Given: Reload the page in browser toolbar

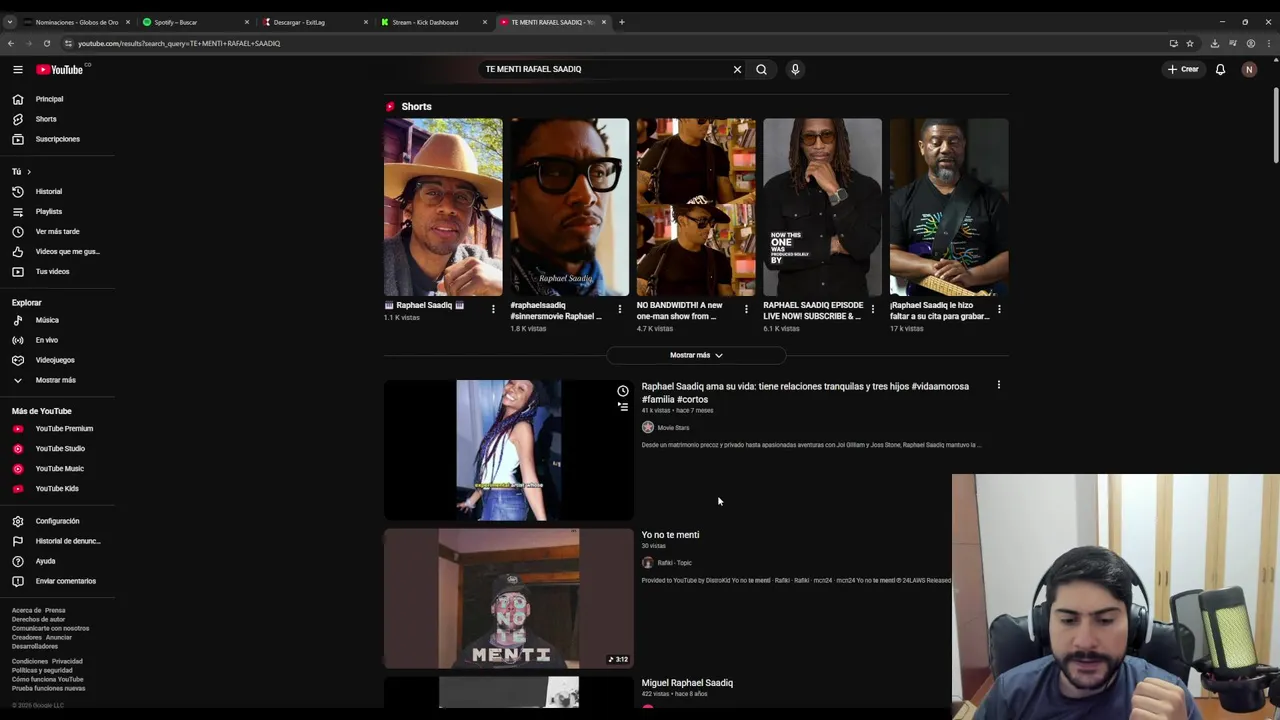Looking at the screenshot, I should 46,43.
